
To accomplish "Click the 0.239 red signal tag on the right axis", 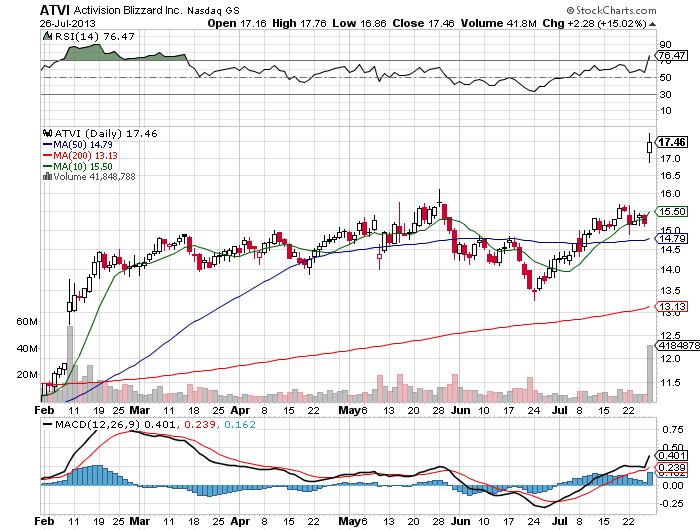I will point(672,467).
